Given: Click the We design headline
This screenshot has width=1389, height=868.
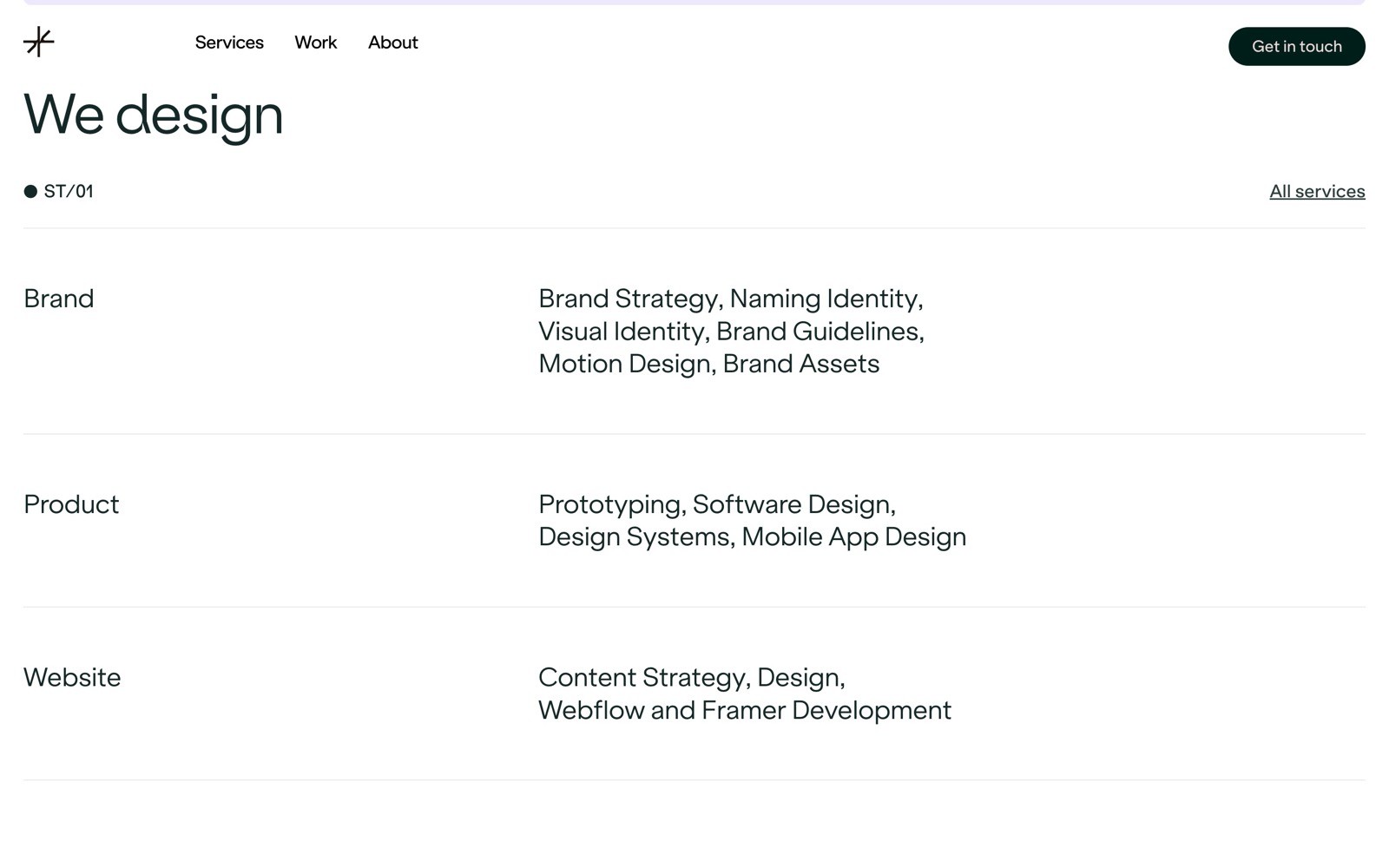Looking at the screenshot, I should coord(153,115).
